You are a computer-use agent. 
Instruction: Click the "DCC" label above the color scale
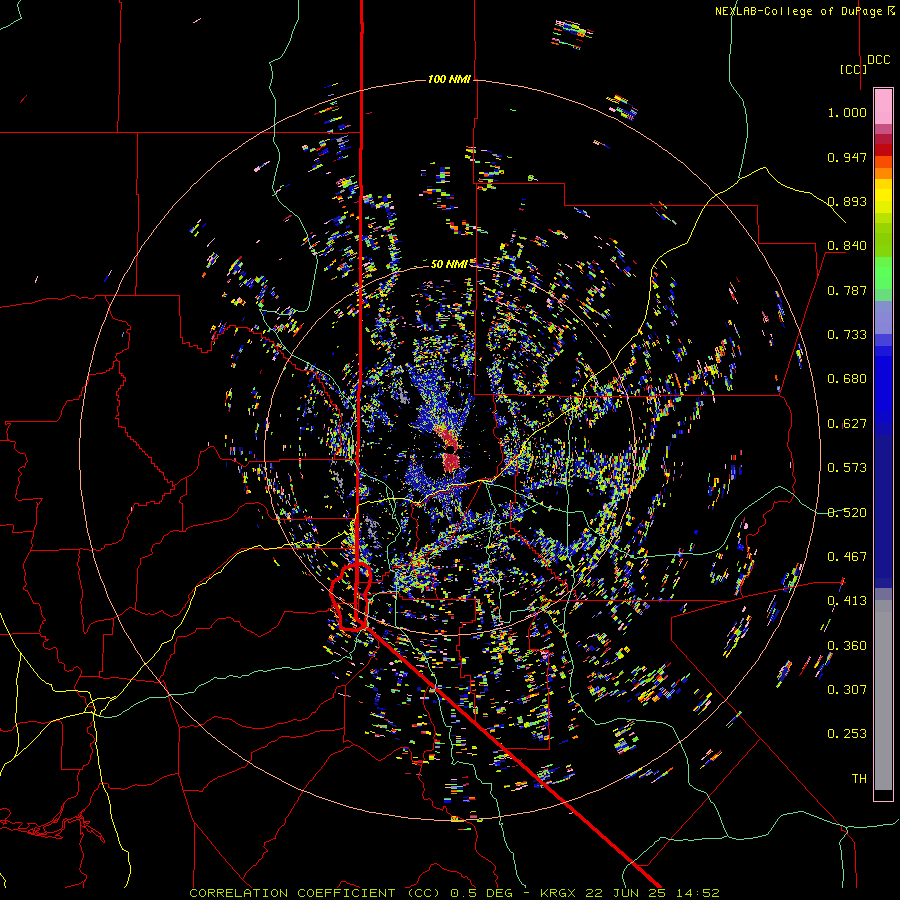coord(879,60)
